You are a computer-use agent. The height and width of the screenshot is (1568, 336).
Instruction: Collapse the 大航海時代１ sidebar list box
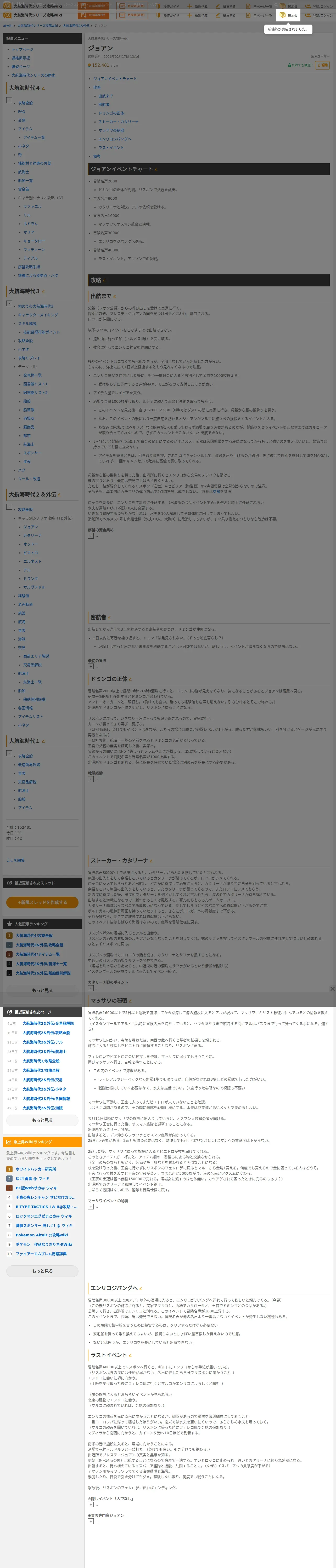pos(9,753)
